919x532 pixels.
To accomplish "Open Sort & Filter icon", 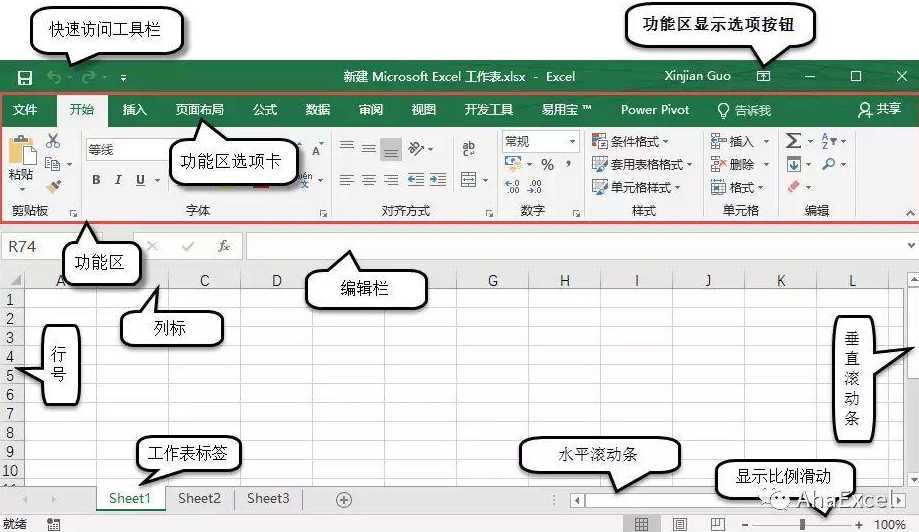I will [x=829, y=141].
